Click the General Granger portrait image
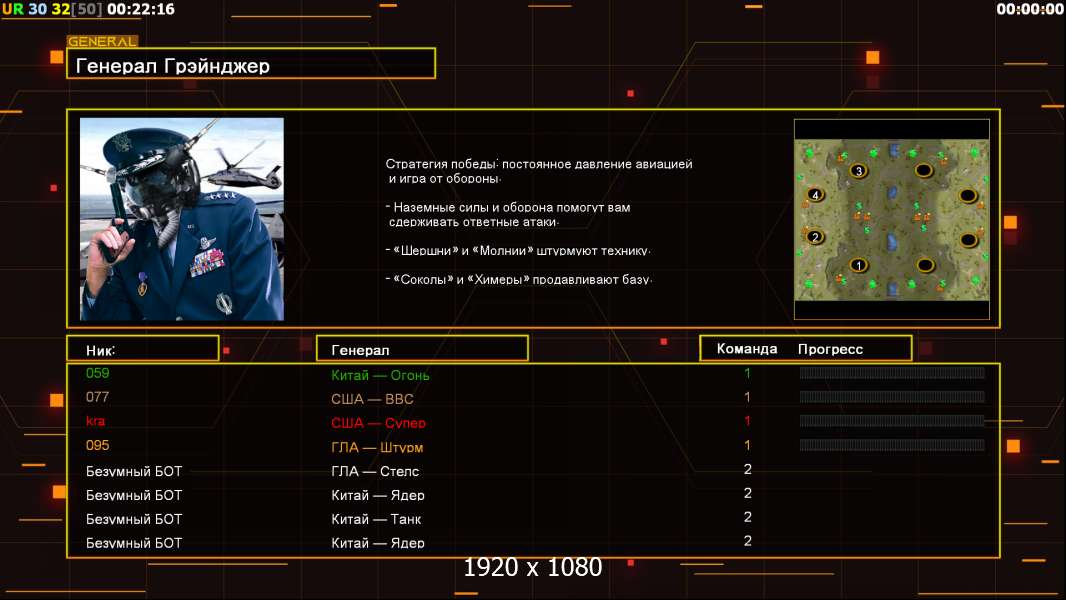 point(182,219)
